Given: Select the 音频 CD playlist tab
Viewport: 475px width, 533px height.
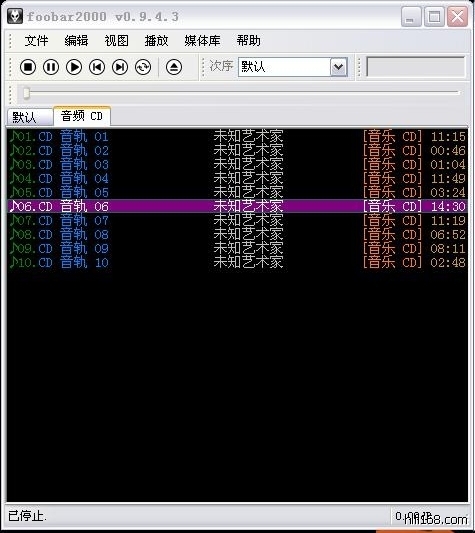Looking at the screenshot, I should click(x=82, y=116).
